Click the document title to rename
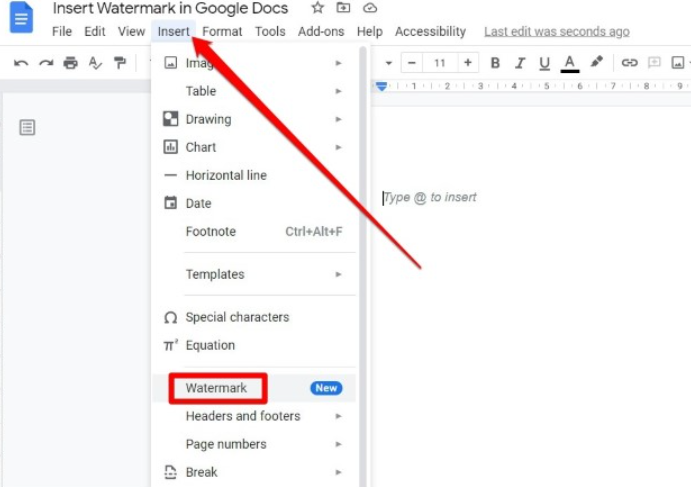Image resolution: width=691 pixels, height=487 pixels. coord(170,8)
